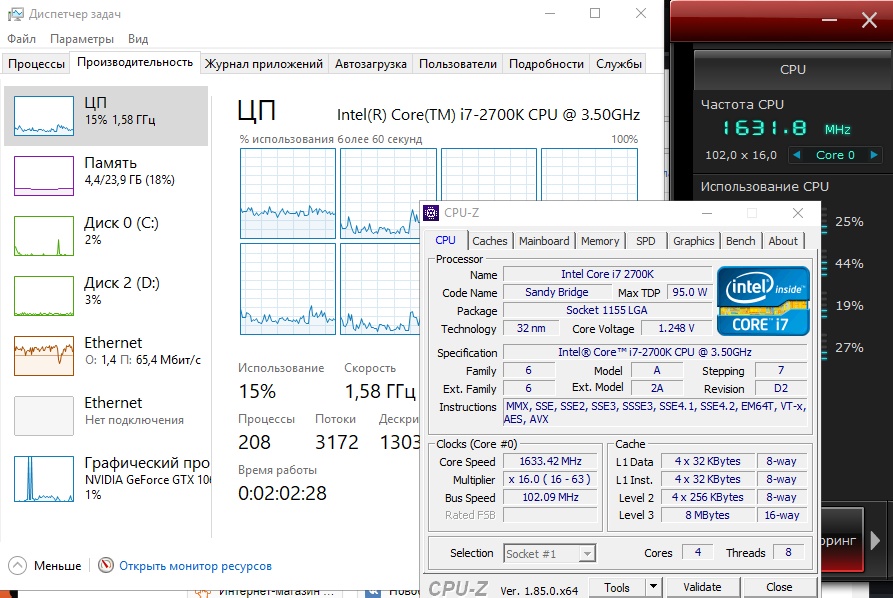
Task: Open the Bench tab in CPU-Z
Action: [740, 241]
